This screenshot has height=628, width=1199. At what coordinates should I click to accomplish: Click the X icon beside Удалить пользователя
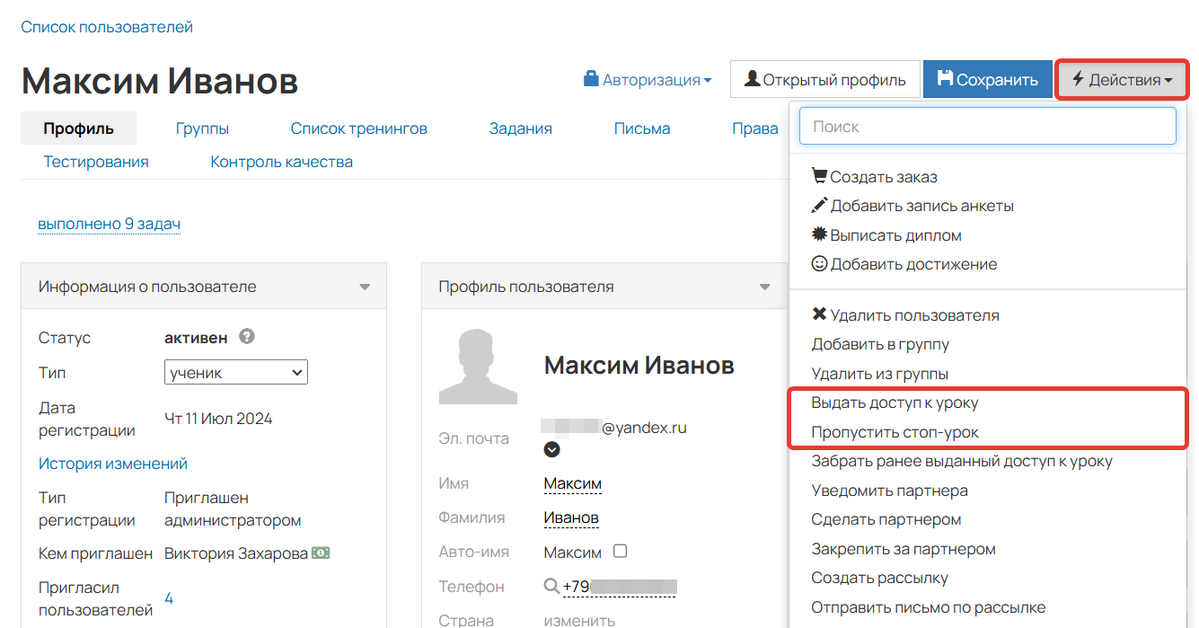click(820, 314)
